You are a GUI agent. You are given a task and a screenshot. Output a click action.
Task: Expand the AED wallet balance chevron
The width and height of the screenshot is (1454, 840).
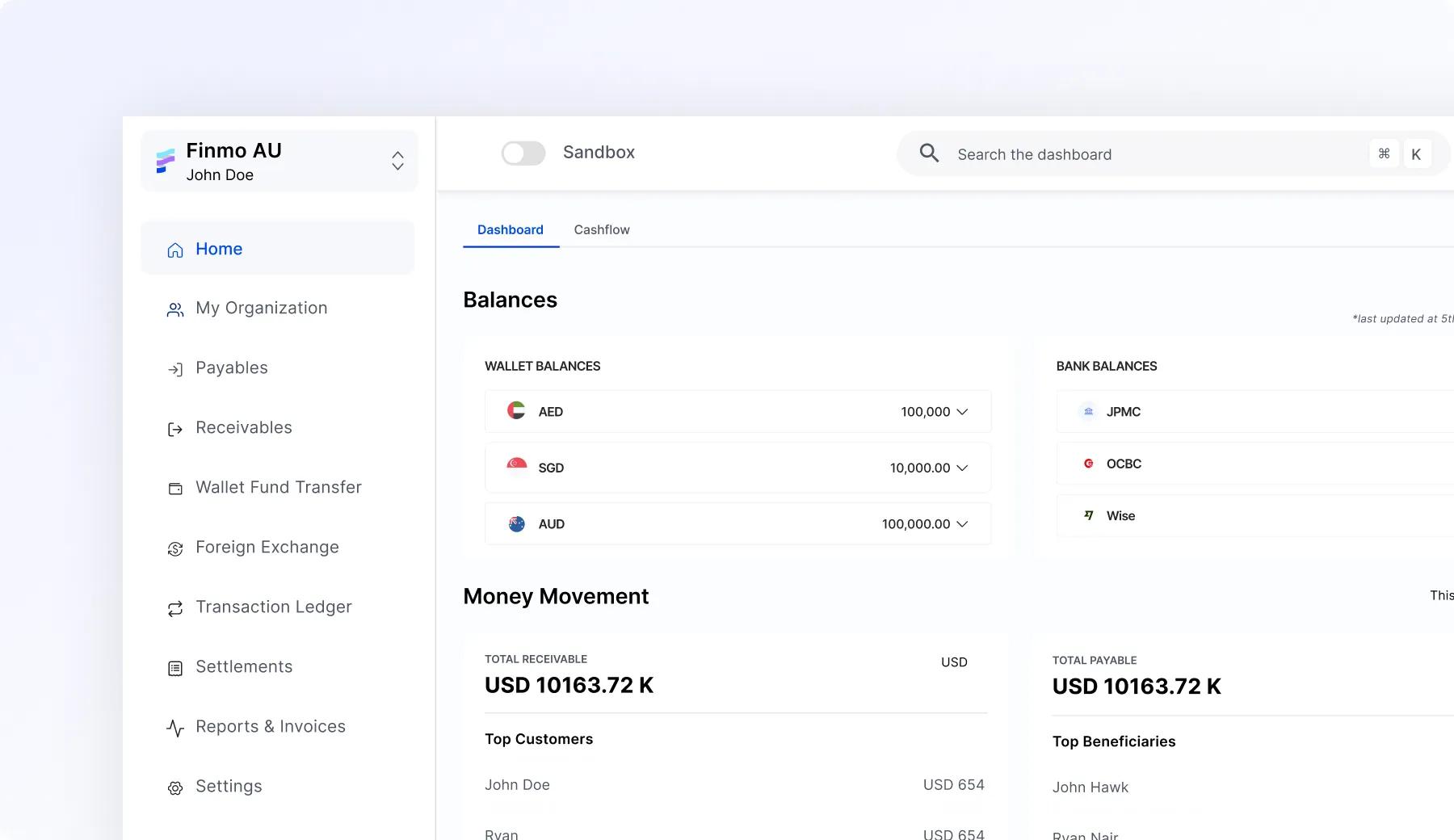tap(962, 412)
